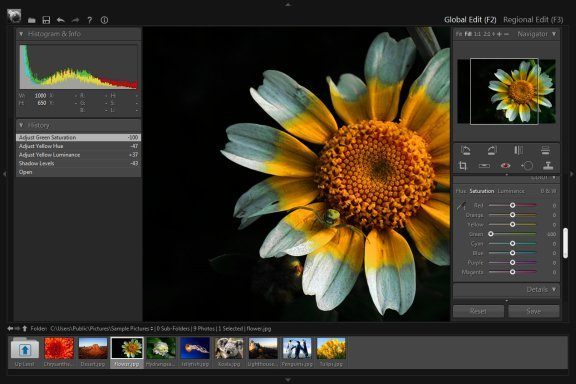This screenshot has width=576, height=384.
Task: Select the Red Eye removal tool
Action: [x=506, y=166]
